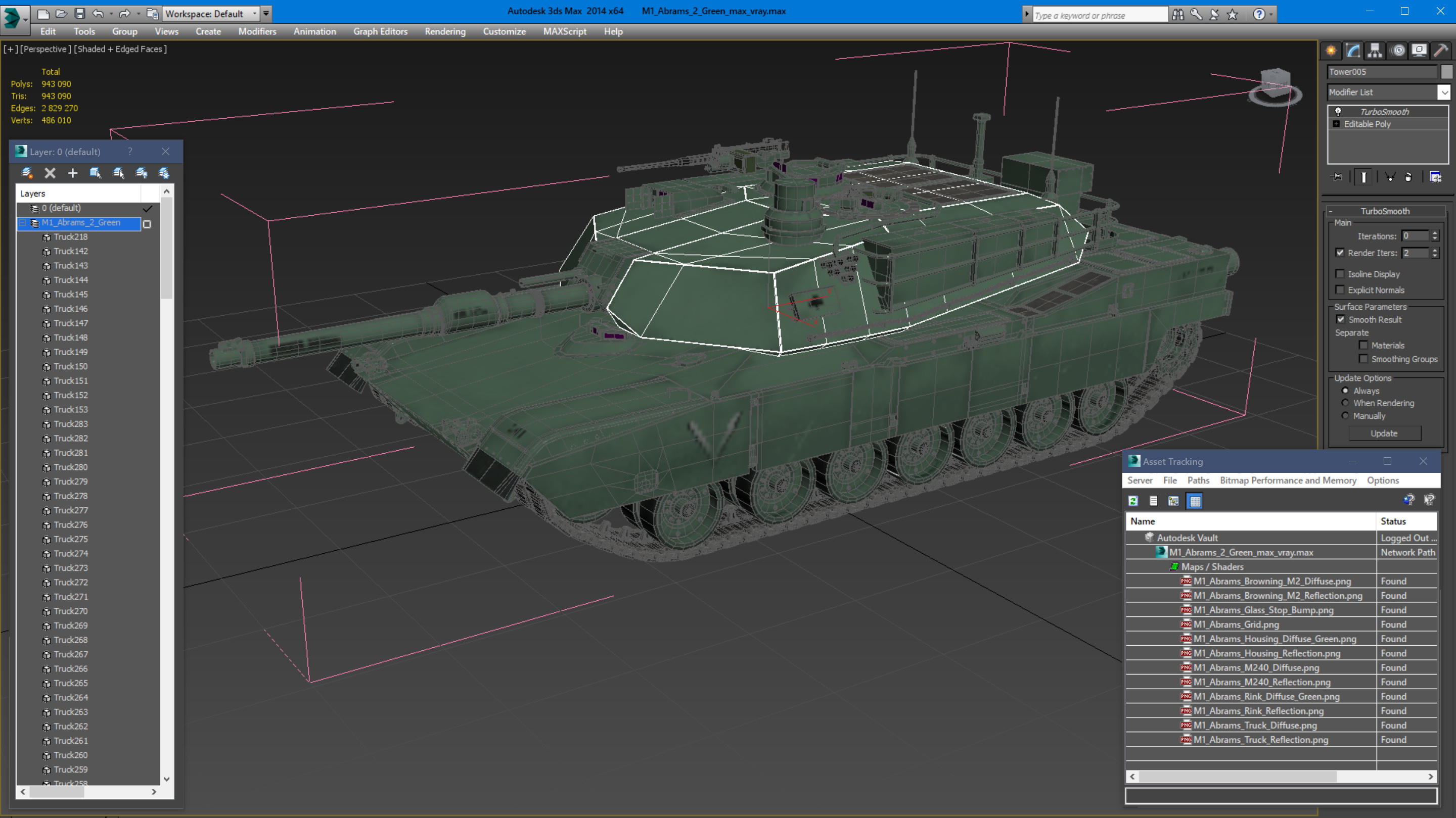Screen dimensions: 1456x818
Task: Click the Save File toolbar icon
Action: [x=80, y=13]
